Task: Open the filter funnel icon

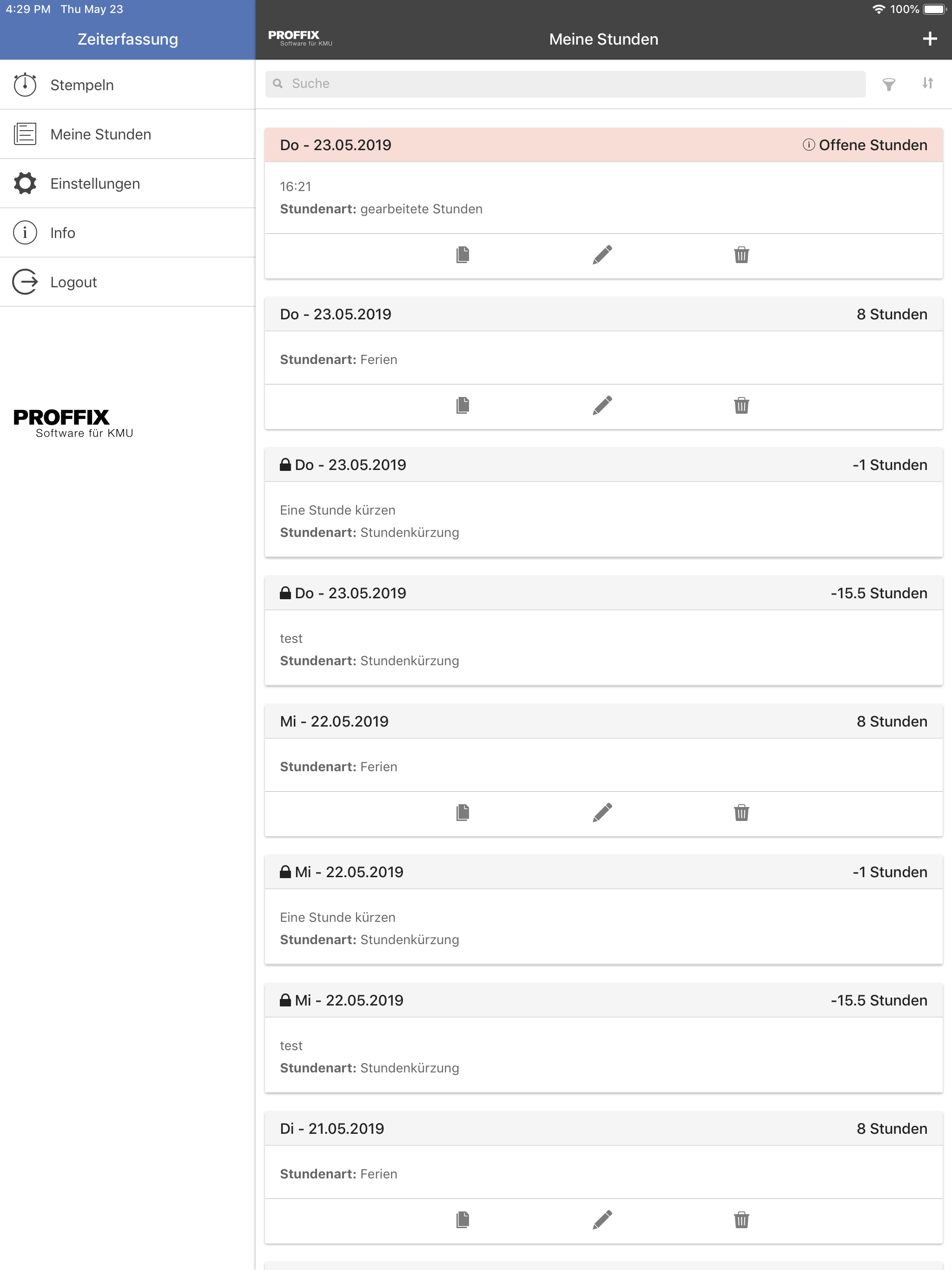Action: pyautogui.click(x=888, y=85)
